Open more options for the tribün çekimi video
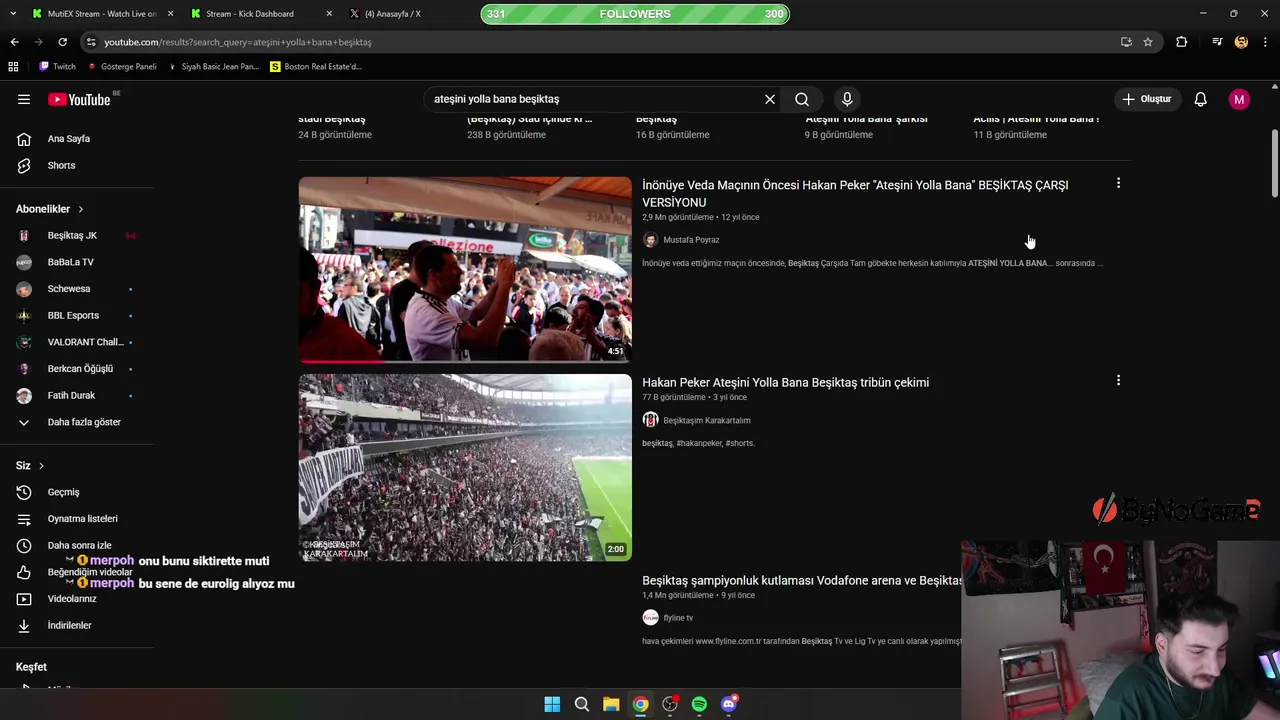The width and height of the screenshot is (1280, 720). (1118, 380)
